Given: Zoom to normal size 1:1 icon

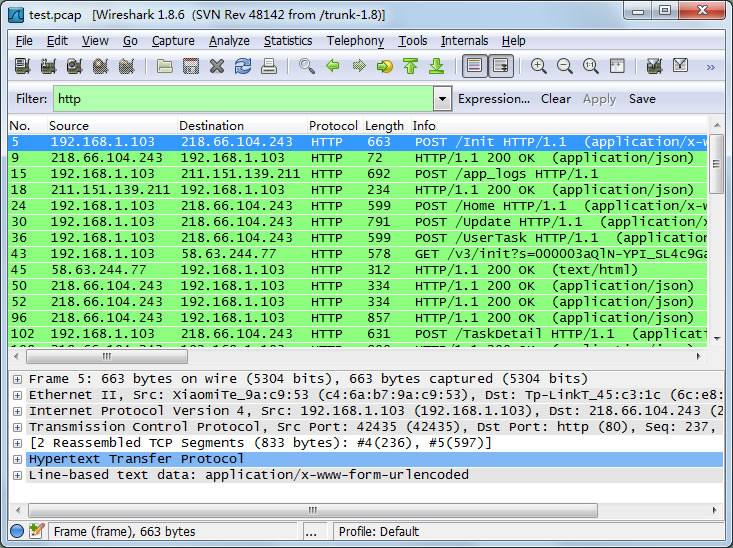Looking at the screenshot, I should click(x=590, y=66).
